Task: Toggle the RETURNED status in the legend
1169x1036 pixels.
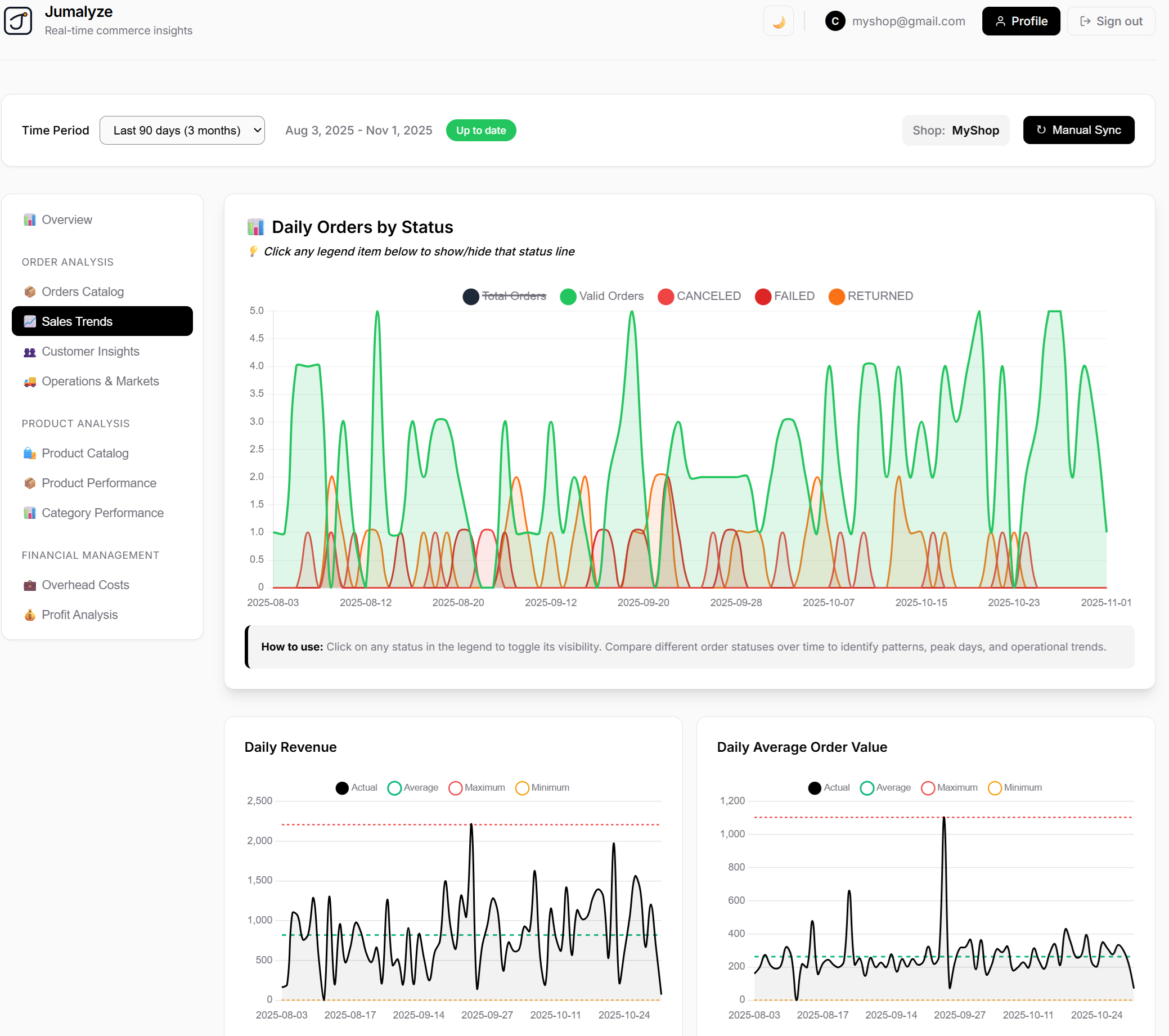Action: point(870,296)
